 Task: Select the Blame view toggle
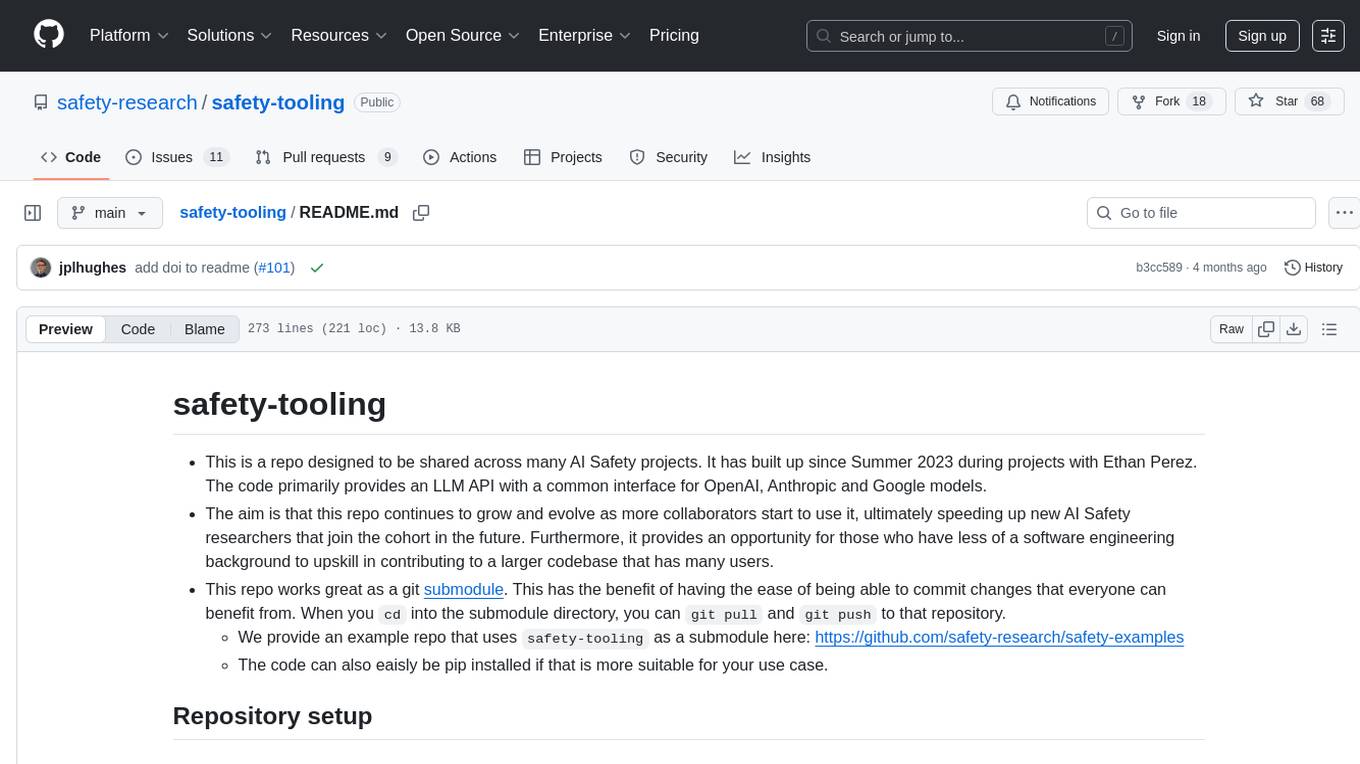[x=204, y=329]
